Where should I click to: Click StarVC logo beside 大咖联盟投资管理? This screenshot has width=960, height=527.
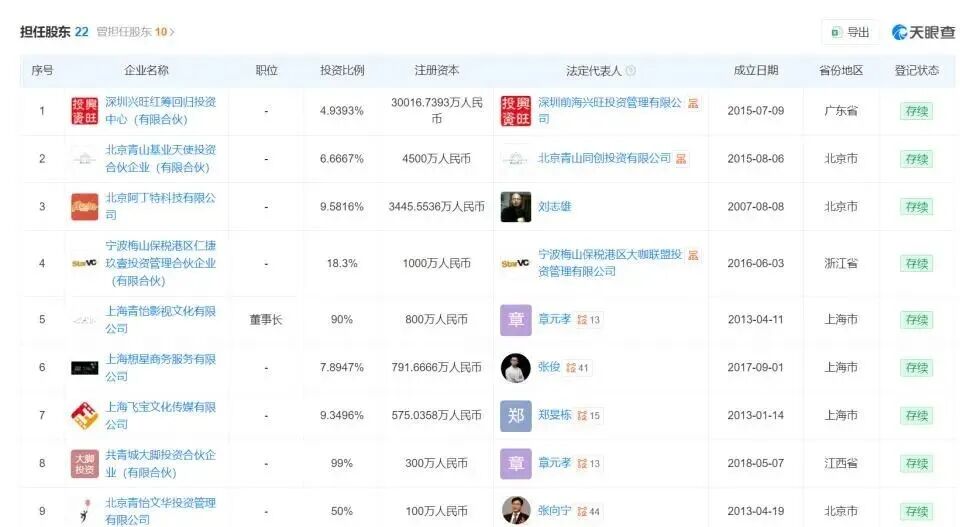[x=516, y=264]
